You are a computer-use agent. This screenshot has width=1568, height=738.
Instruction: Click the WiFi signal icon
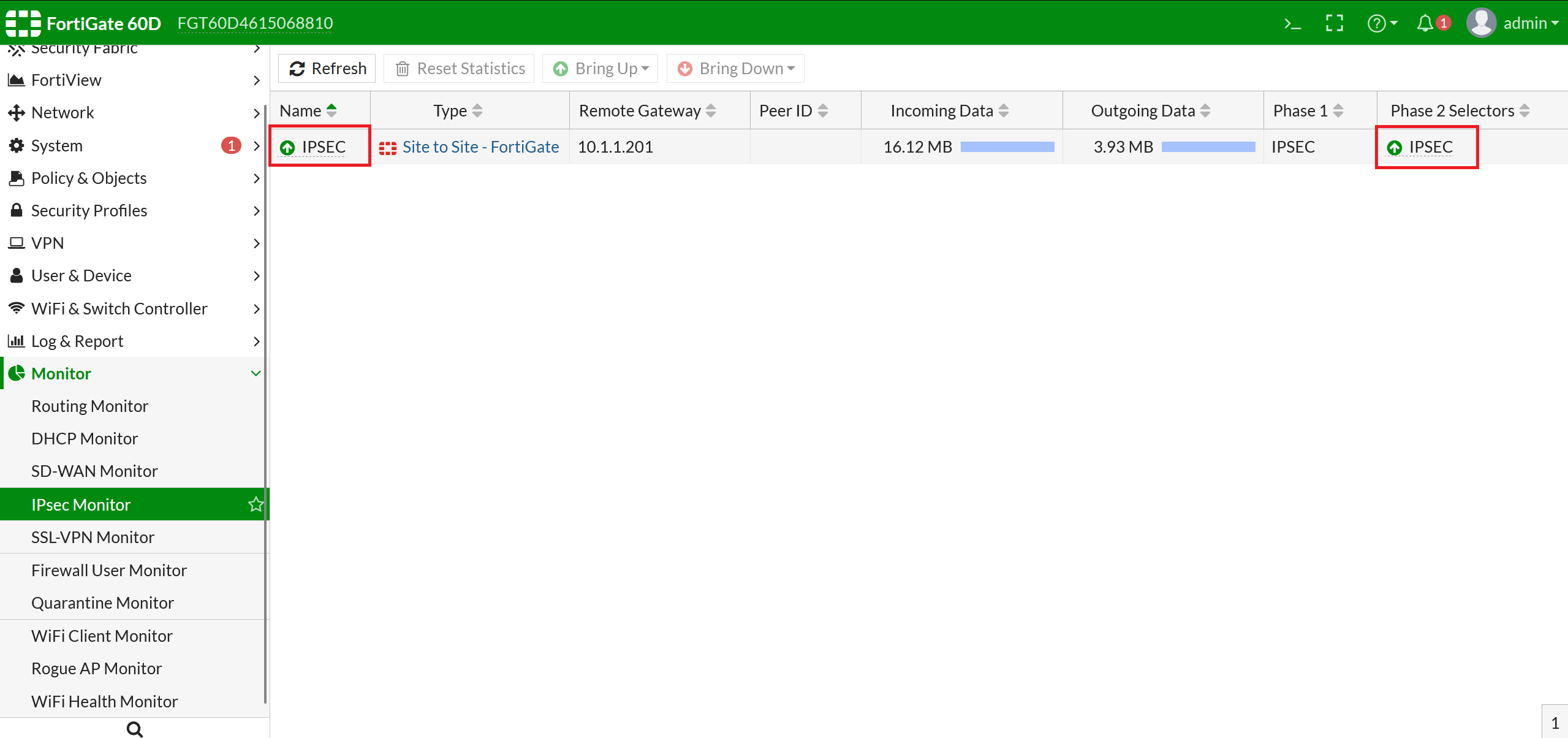point(16,308)
